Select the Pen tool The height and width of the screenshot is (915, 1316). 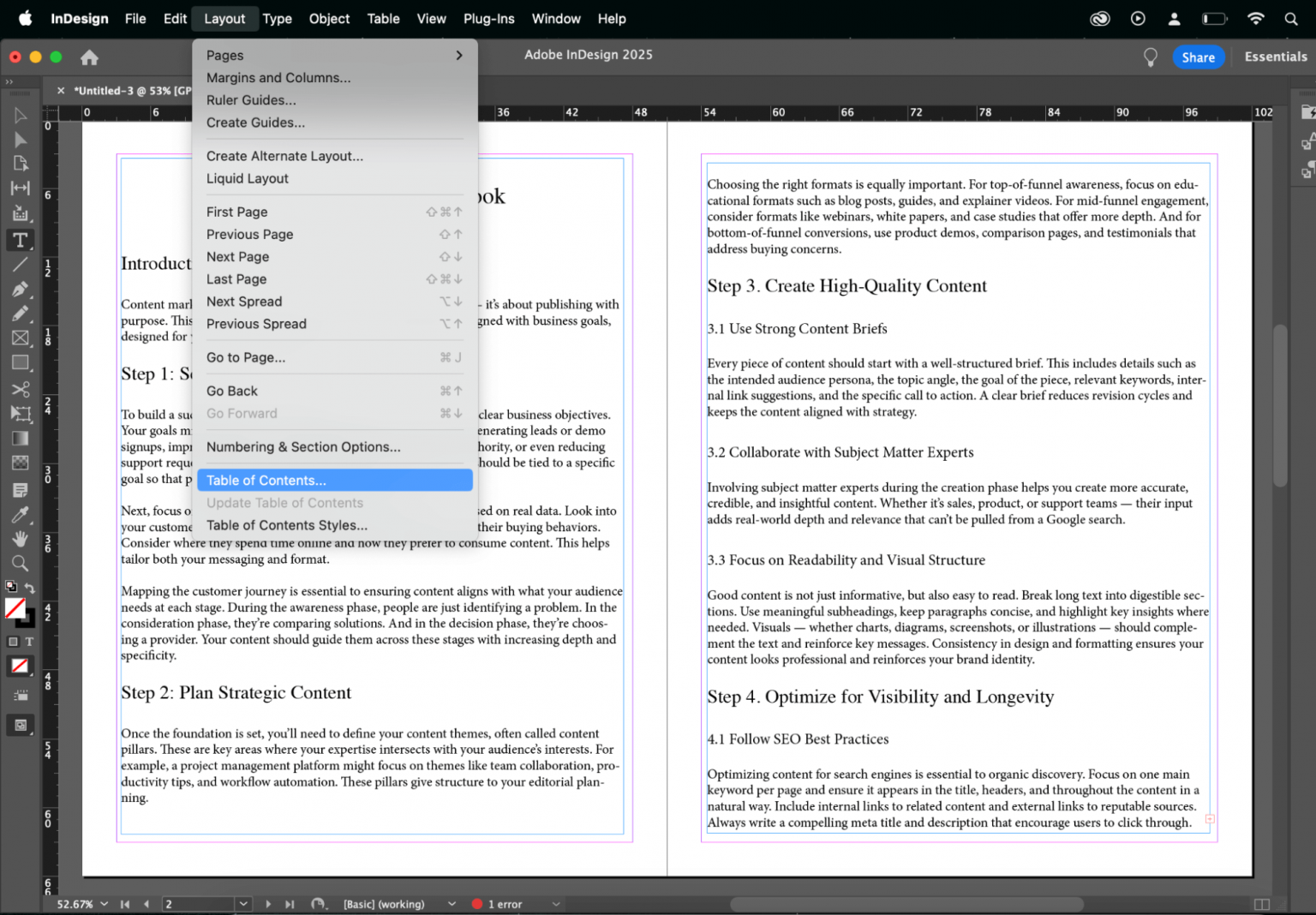pyautogui.click(x=20, y=290)
